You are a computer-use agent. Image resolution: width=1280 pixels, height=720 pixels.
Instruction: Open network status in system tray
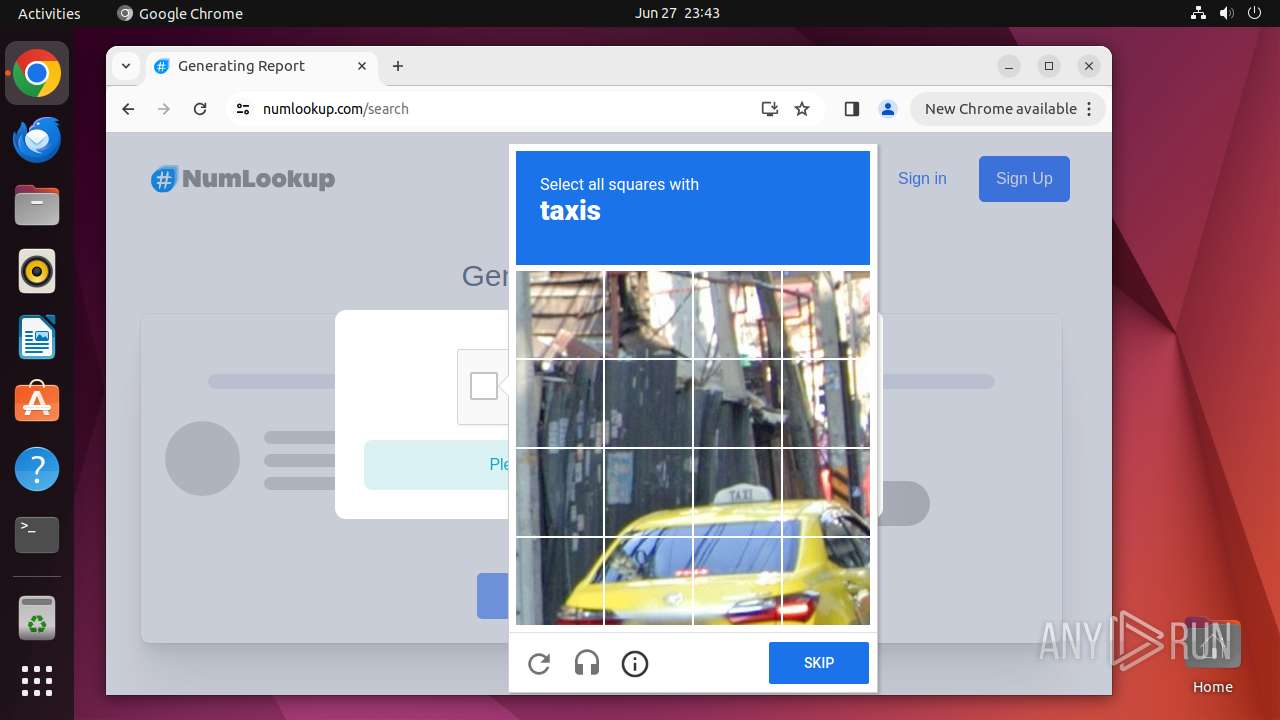[x=1199, y=13]
